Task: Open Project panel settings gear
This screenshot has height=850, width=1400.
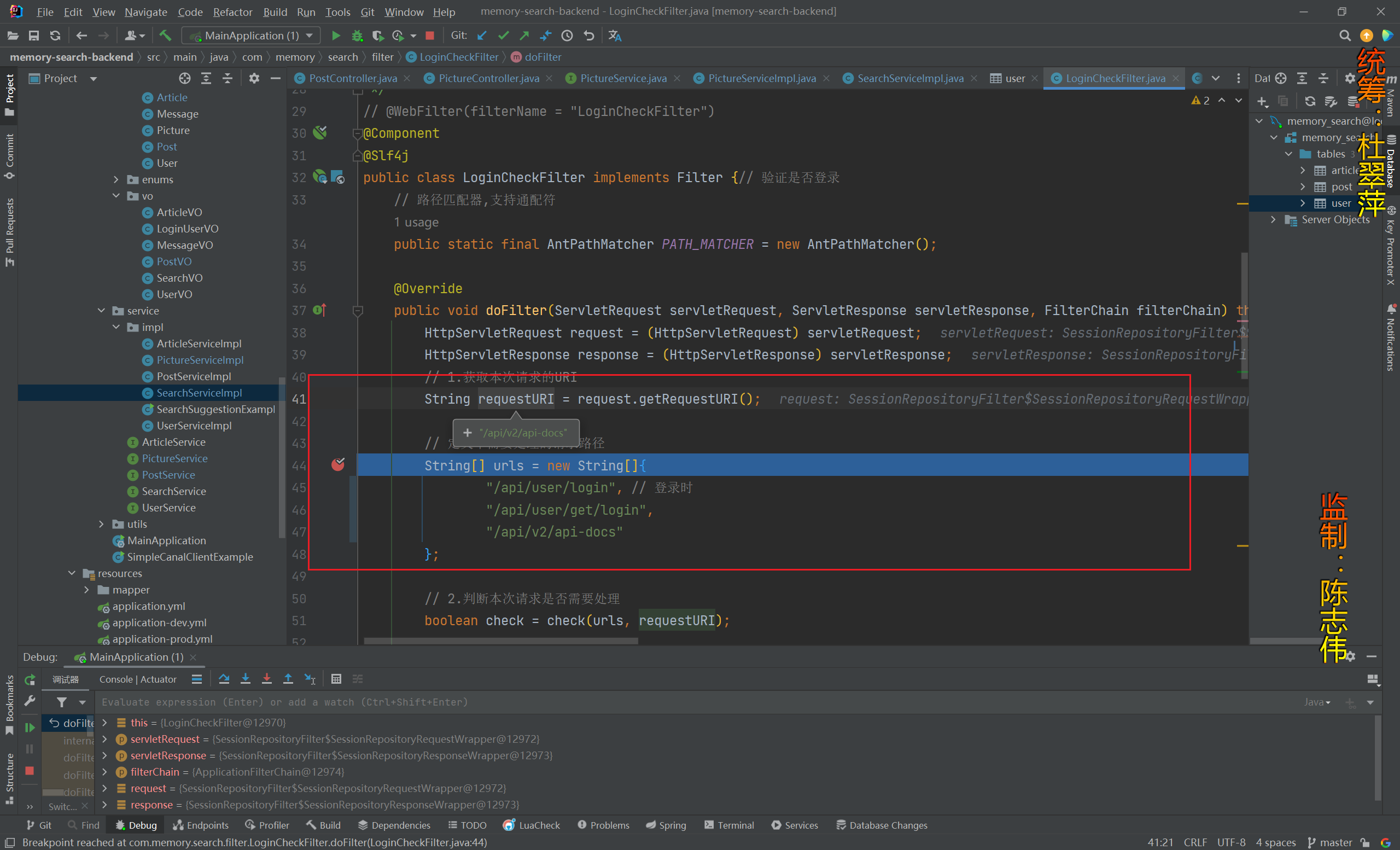Action: pos(254,78)
